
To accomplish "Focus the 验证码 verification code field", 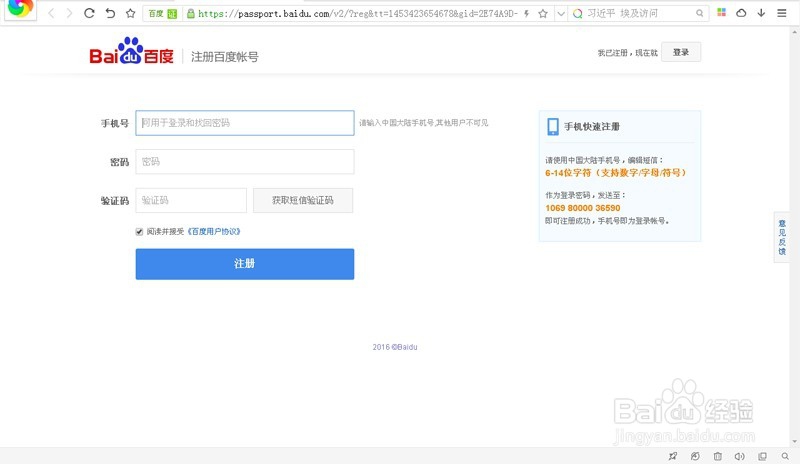I will [x=191, y=201].
